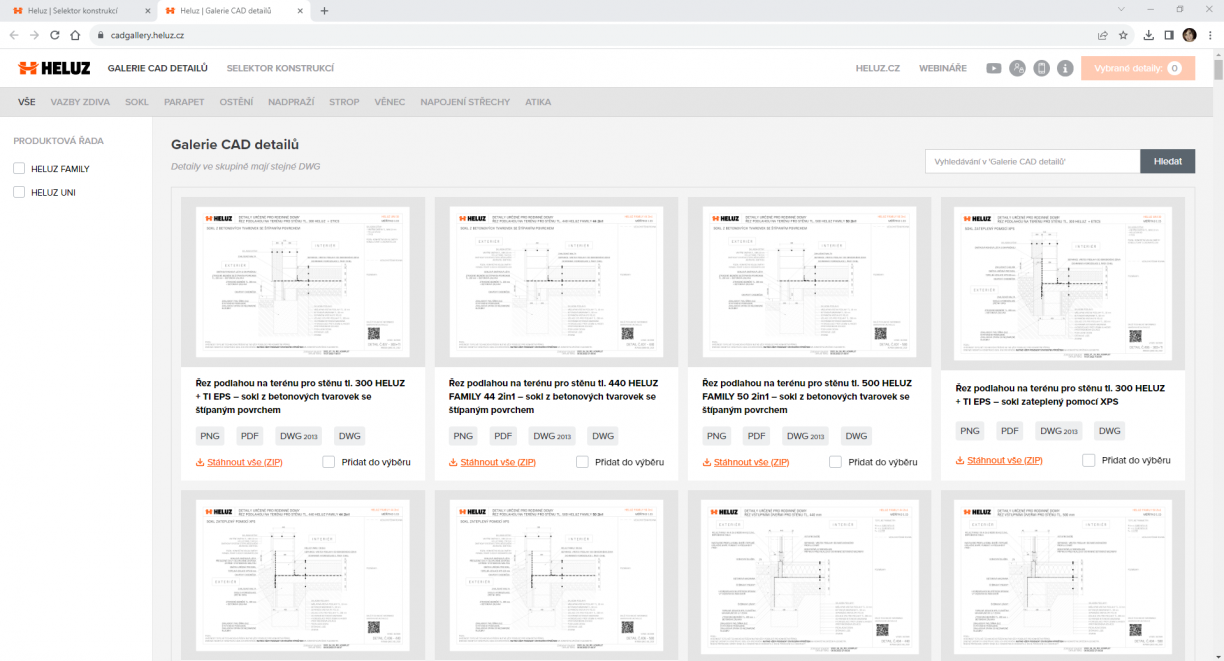This screenshot has height=661, width=1224.
Task: Focus the Galerie CAD detailů search field
Action: point(1033,161)
